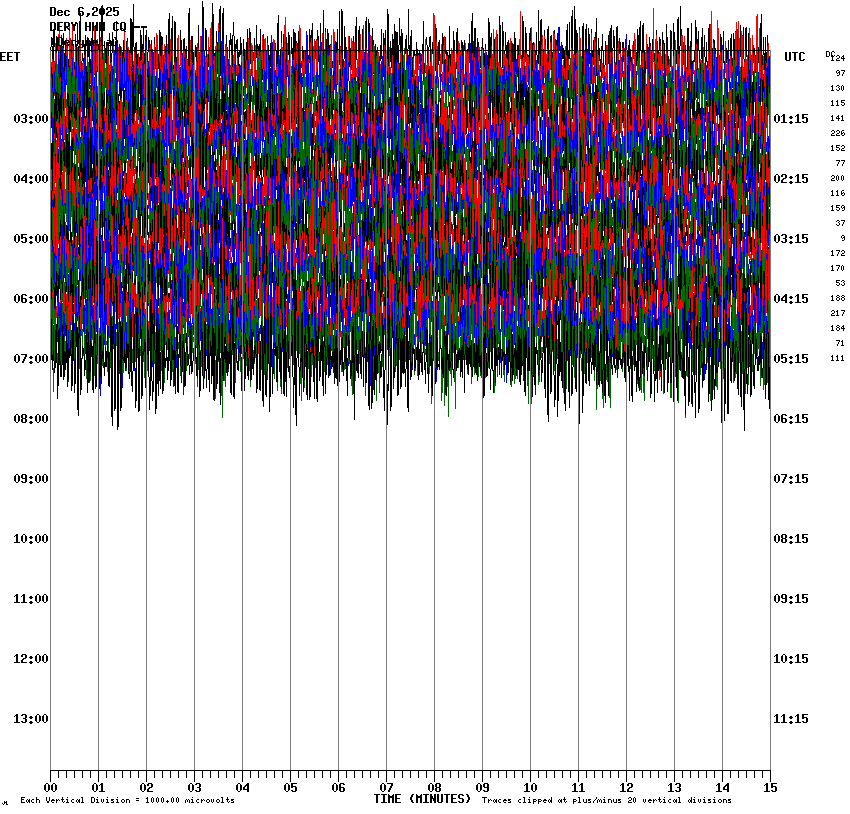This screenshot has width=850, height=814.
Task: Click the DERY HHN CO station label
Action: tap(88, 27)
